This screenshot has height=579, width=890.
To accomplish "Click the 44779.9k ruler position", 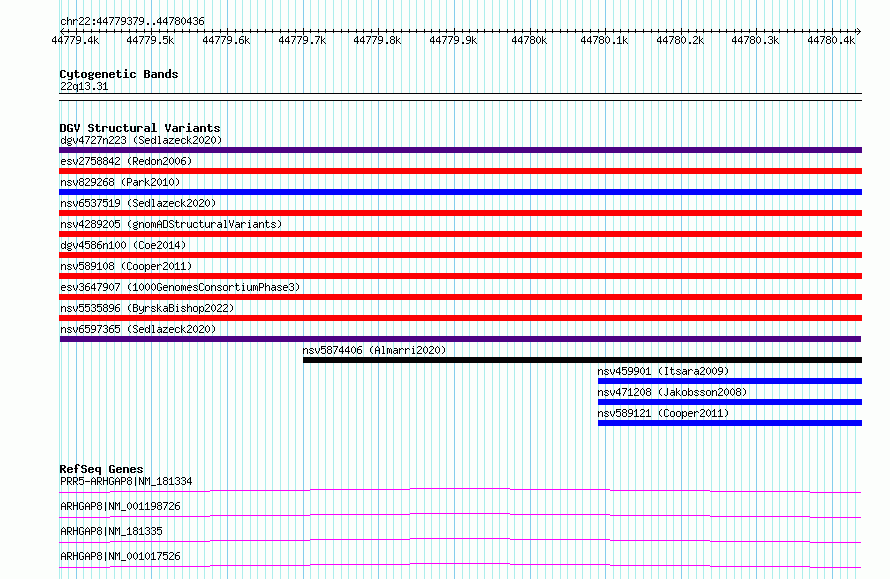I will tap(453, 40).
